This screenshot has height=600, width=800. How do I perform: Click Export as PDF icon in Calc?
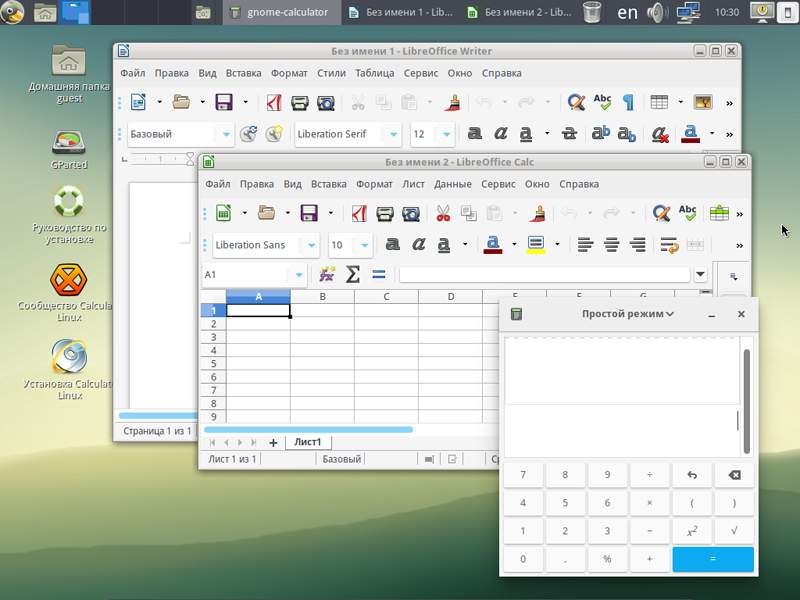(359, 213)
